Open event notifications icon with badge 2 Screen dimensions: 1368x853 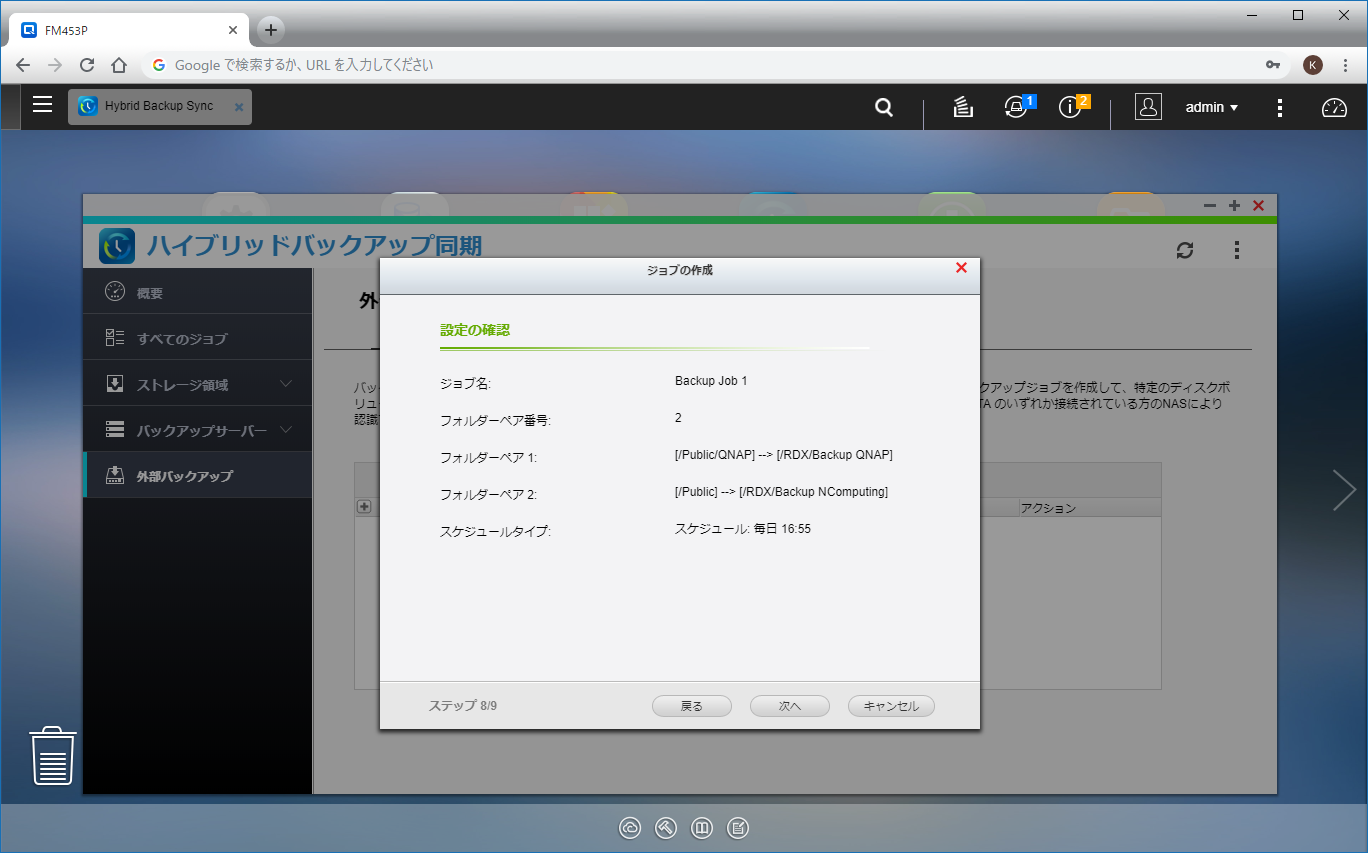1071,107
